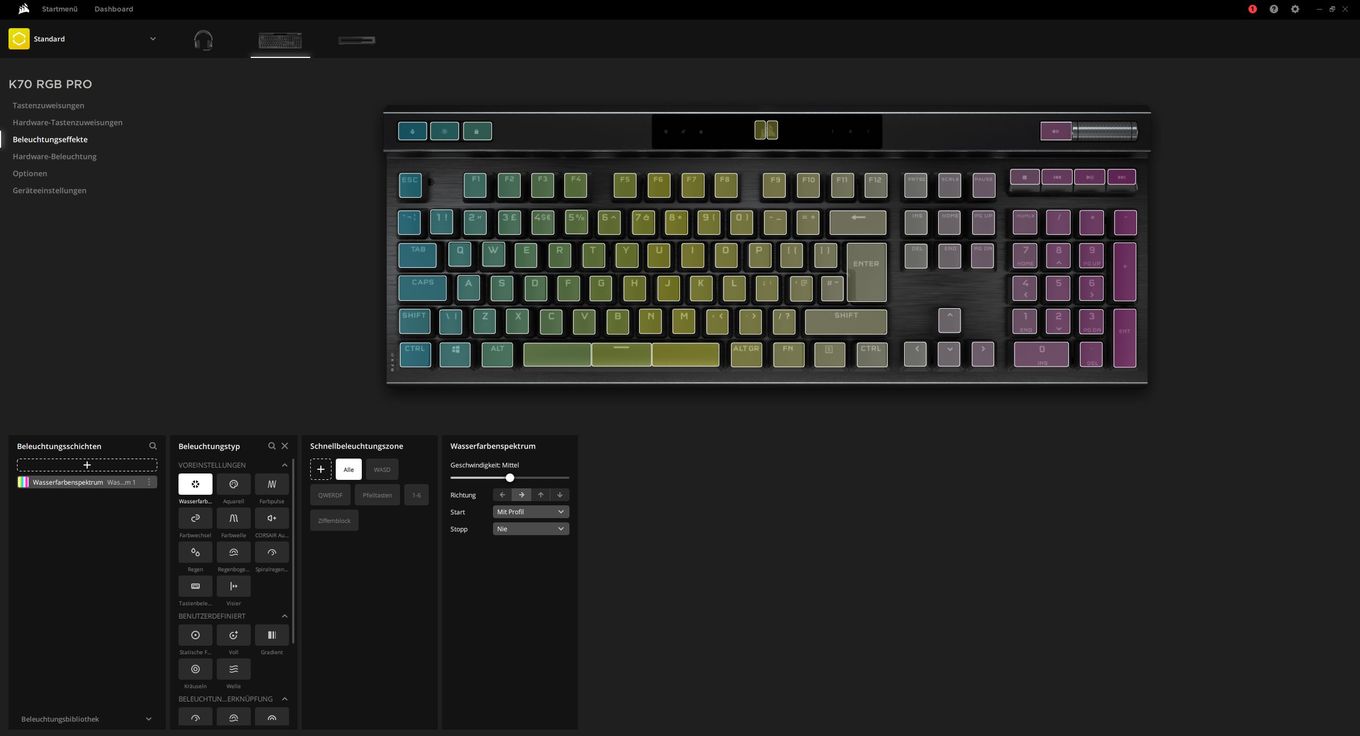This screenshot has width=1360, height=736.
Task: Open the notification alert icon
Action: click(1252, 9)
